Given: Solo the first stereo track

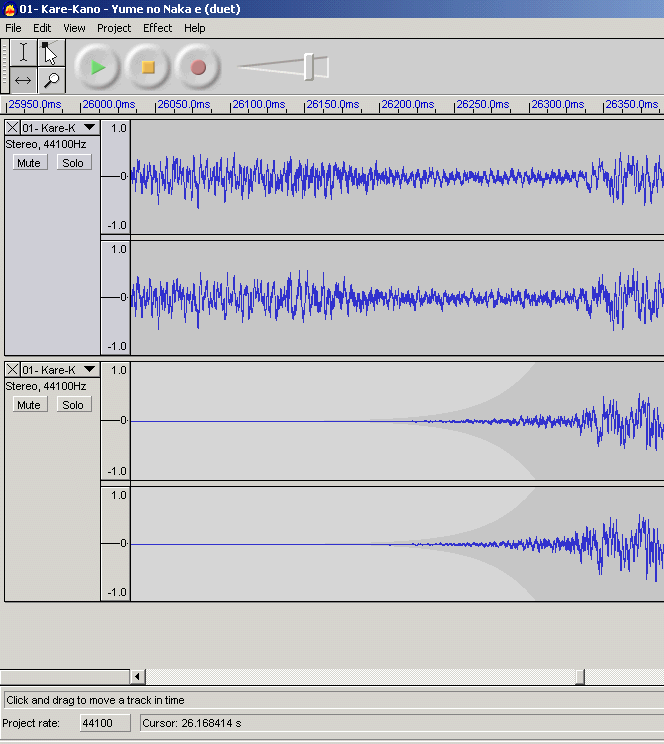Looking at the screenshot, I should (73, 163).
